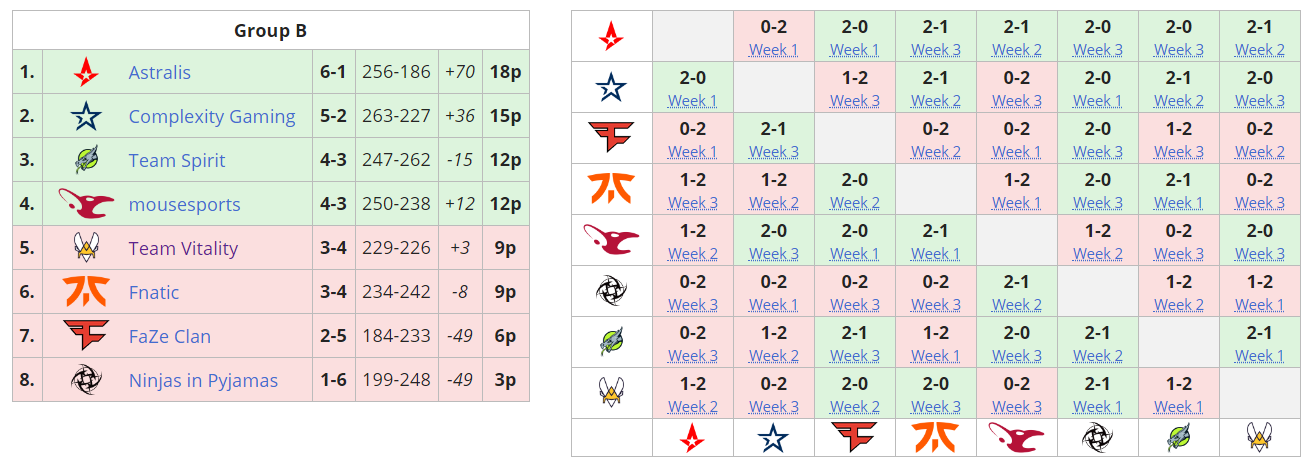Open the Ninjas in Pyjamas link
The height and width of the screenshot is (460, 1307).
point(203,381)
